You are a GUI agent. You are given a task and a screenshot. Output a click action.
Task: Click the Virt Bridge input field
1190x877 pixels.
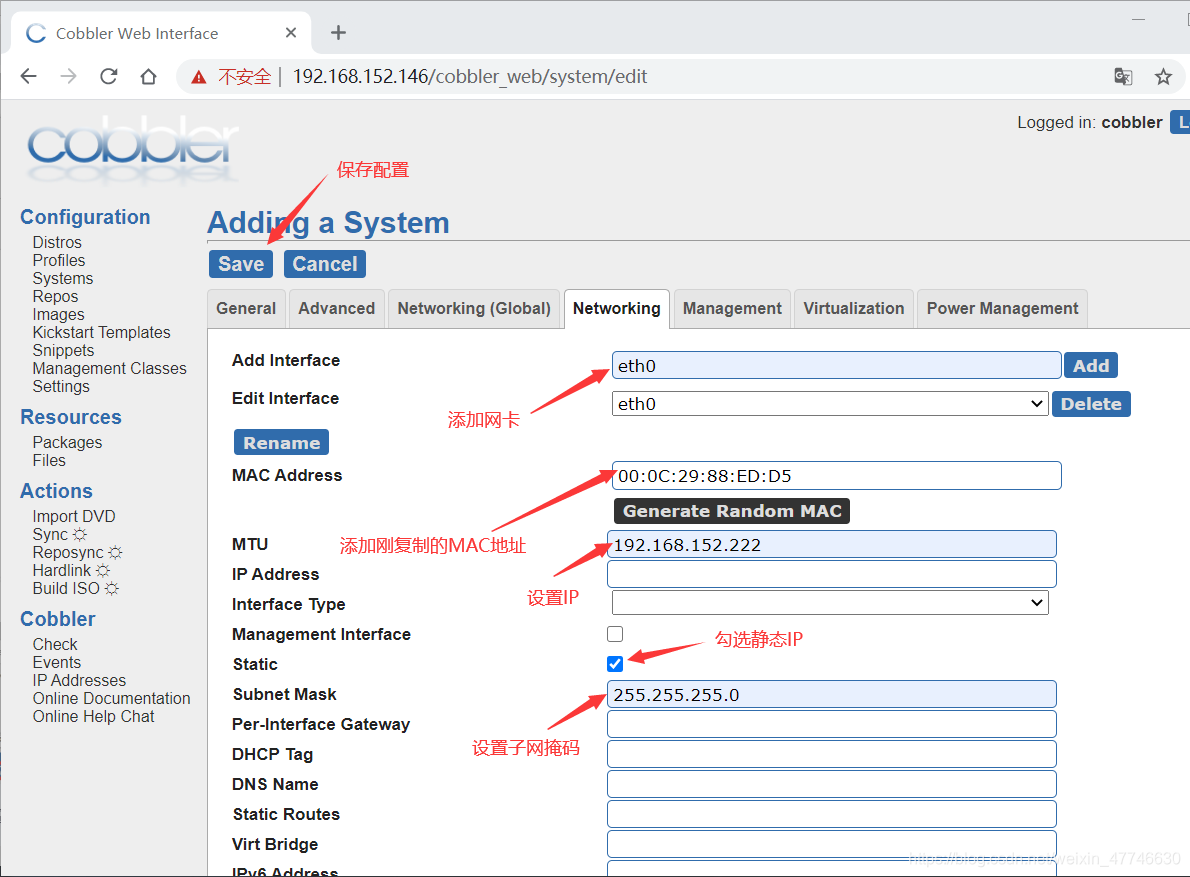pos(832,844)
